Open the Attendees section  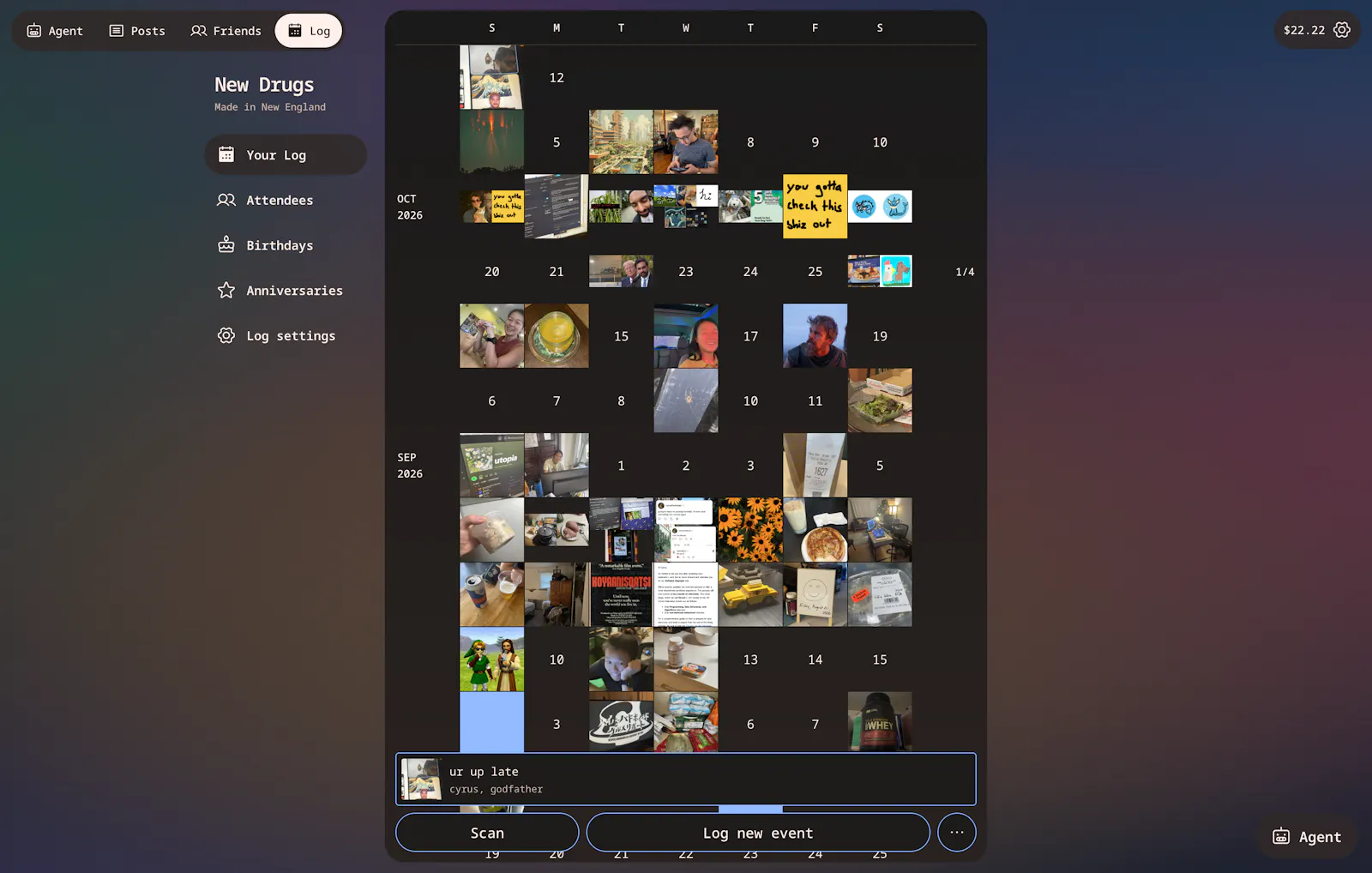point(286,200)
